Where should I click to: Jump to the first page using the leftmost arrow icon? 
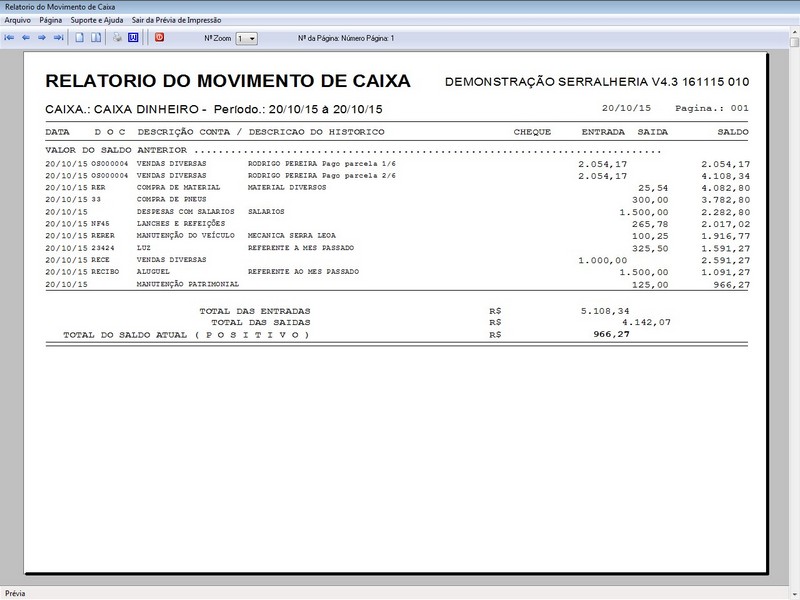click(x=9, y=37)
